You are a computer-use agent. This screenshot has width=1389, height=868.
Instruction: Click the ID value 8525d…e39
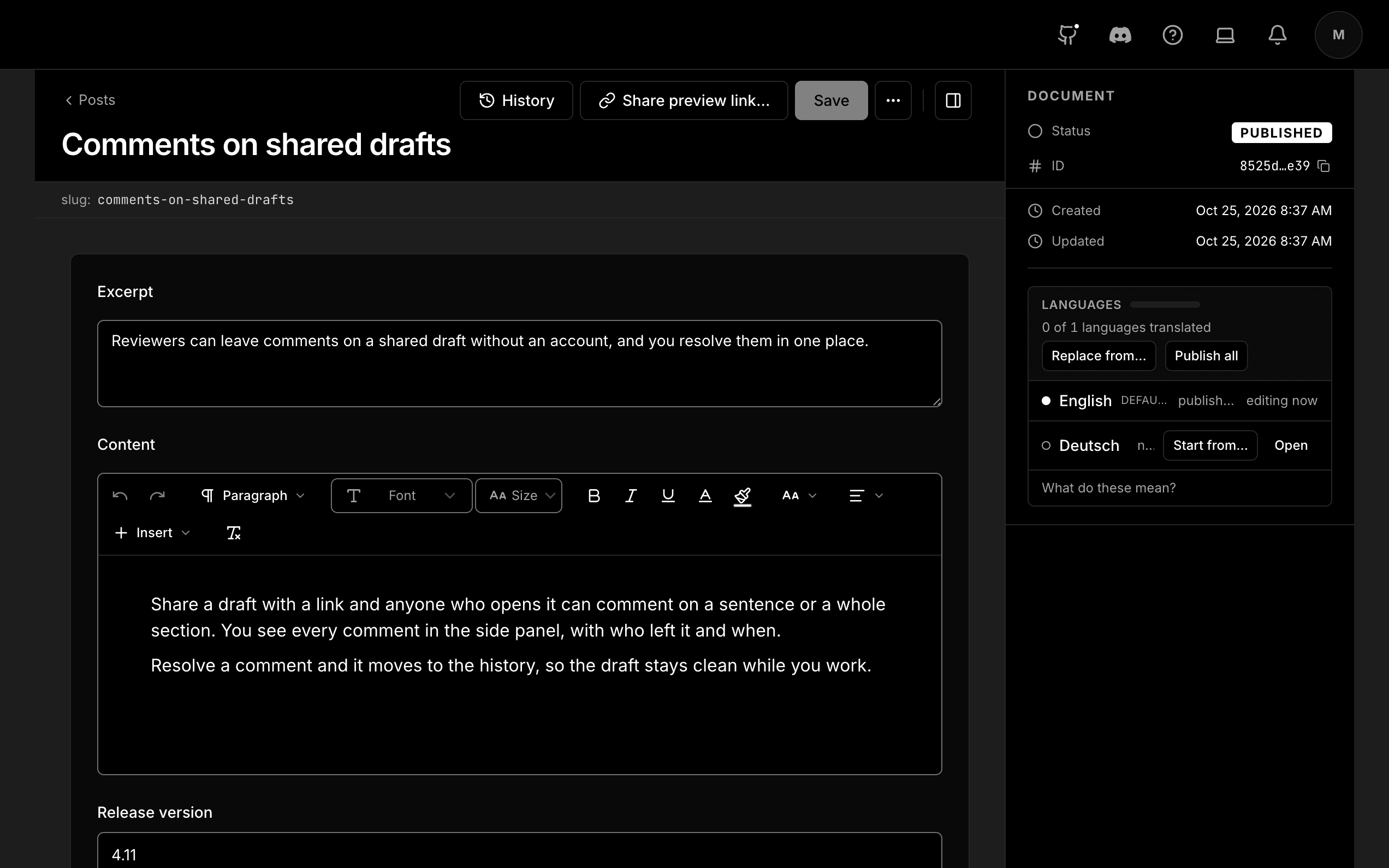pos(1274,166)
